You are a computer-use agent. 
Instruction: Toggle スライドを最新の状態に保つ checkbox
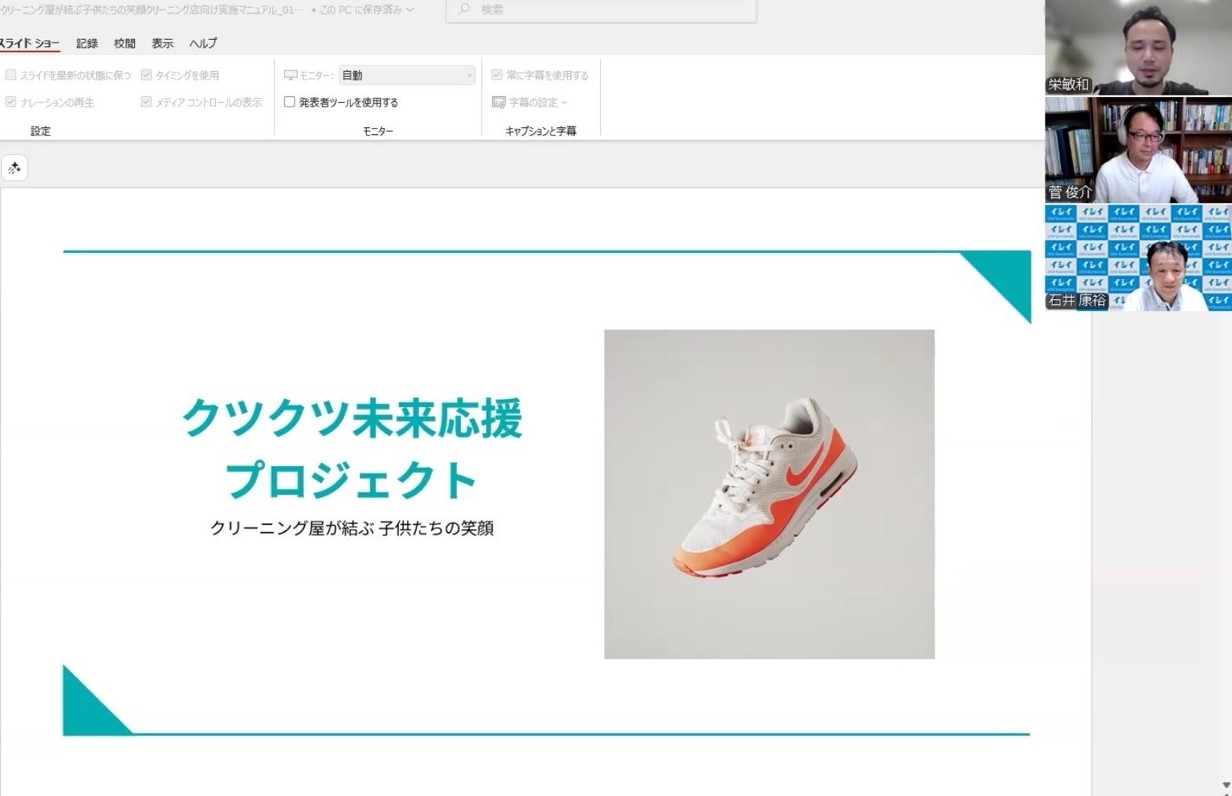click(x=11, y=75)
